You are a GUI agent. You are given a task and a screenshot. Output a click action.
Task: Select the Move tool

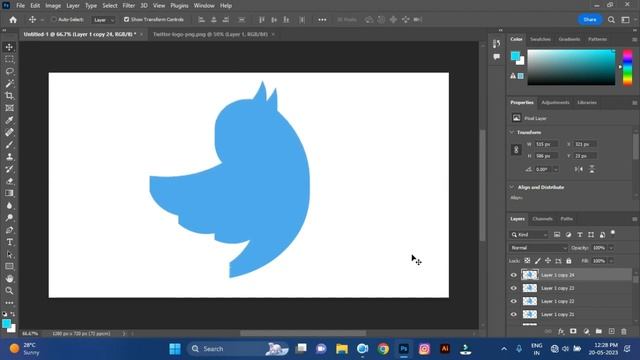(x=9, y=47)
